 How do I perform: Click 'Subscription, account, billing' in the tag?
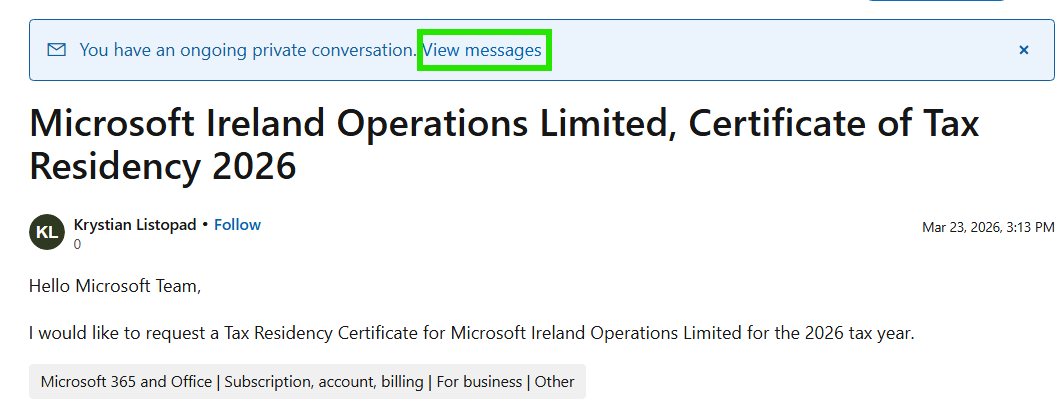(x=324, y=382)
